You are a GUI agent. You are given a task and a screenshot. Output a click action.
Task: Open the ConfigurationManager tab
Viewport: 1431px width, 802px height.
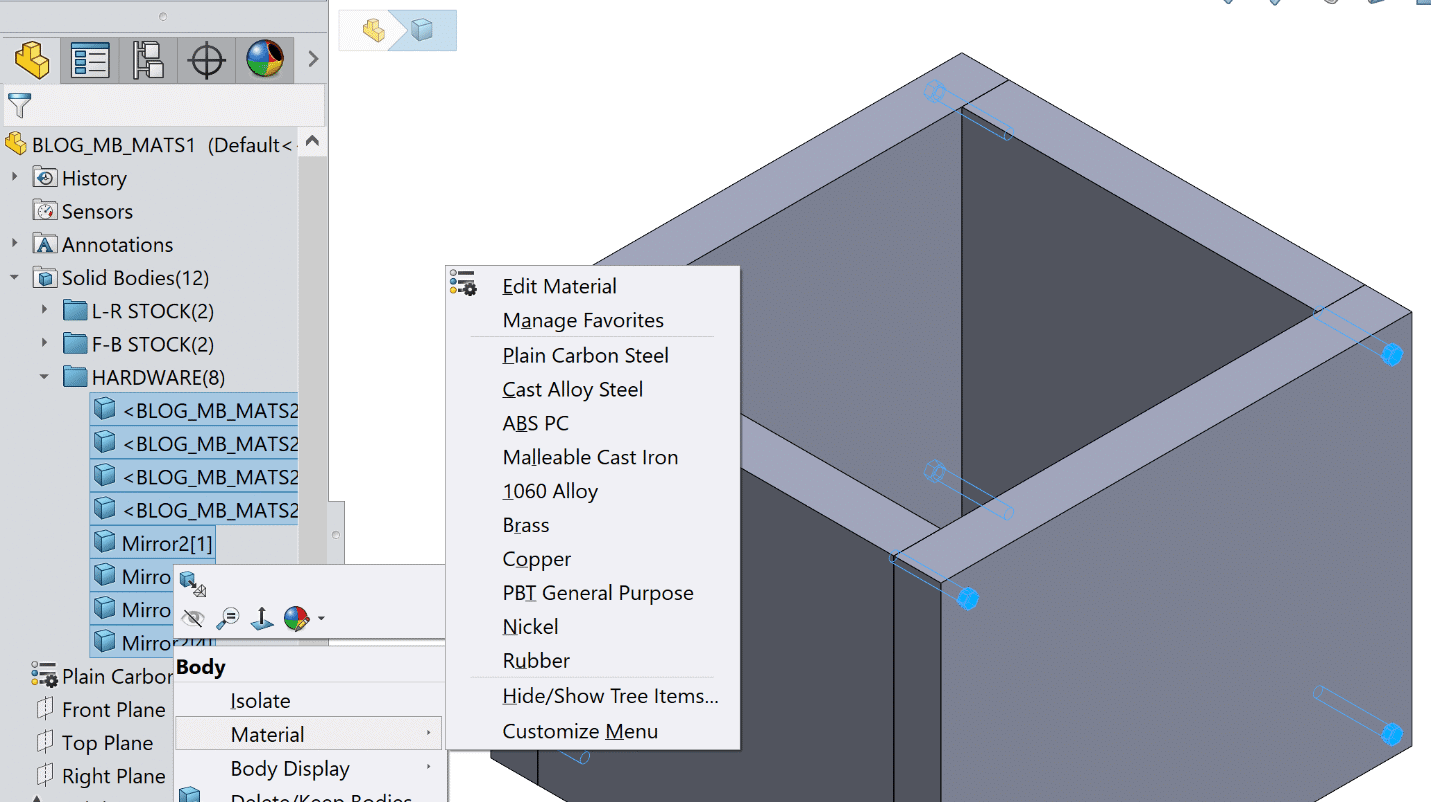click(148, 60)
